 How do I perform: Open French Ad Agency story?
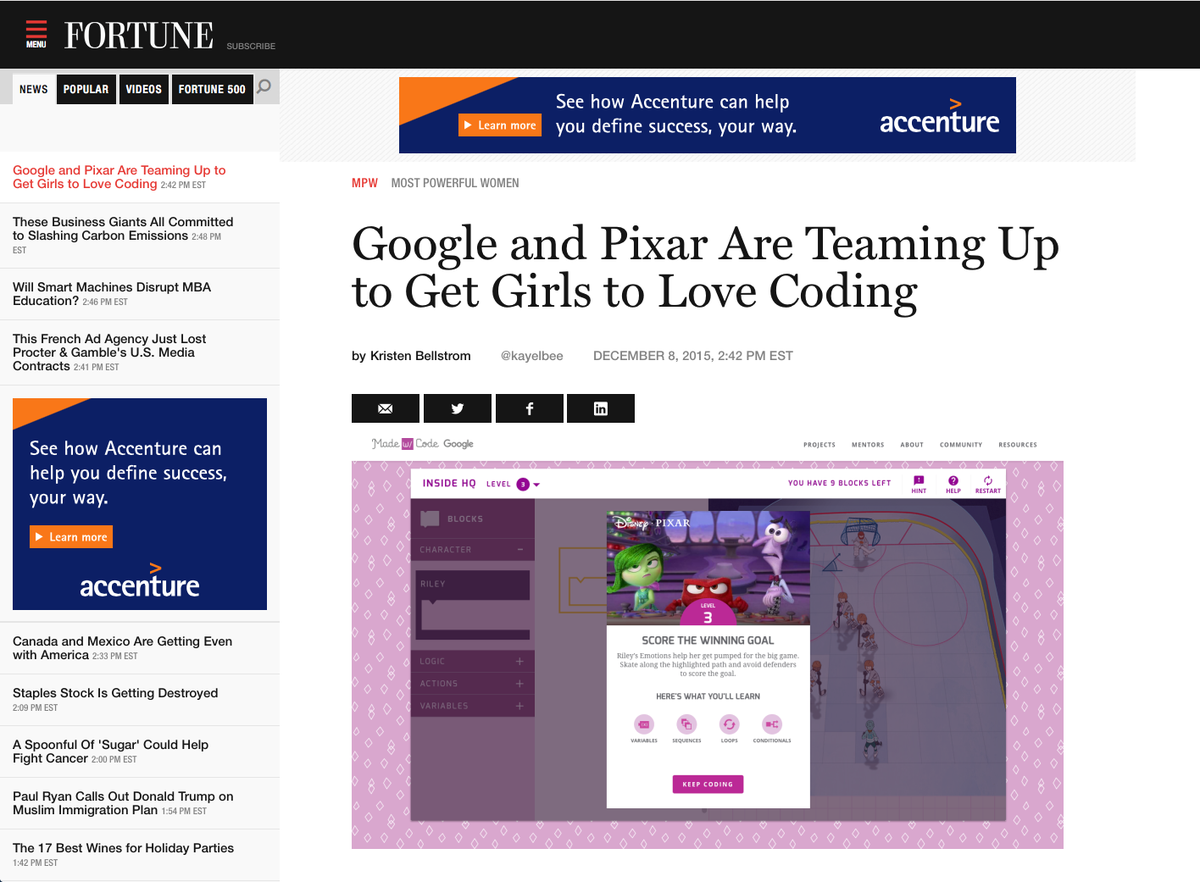tap(110, 352)
